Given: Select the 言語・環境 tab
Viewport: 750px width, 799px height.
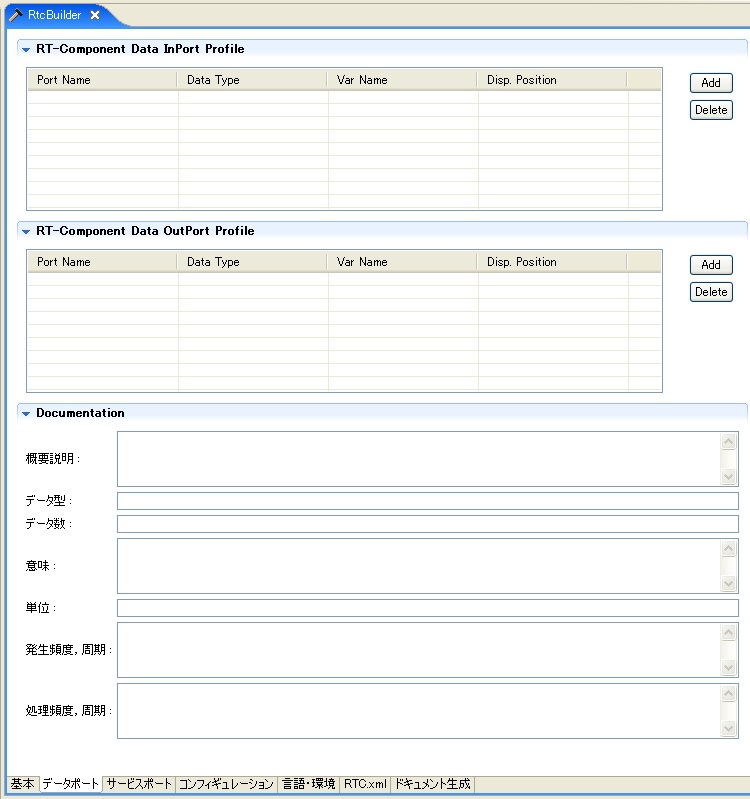Looking at the screenshot, I should pyautogui.click(x=309, y=784).
